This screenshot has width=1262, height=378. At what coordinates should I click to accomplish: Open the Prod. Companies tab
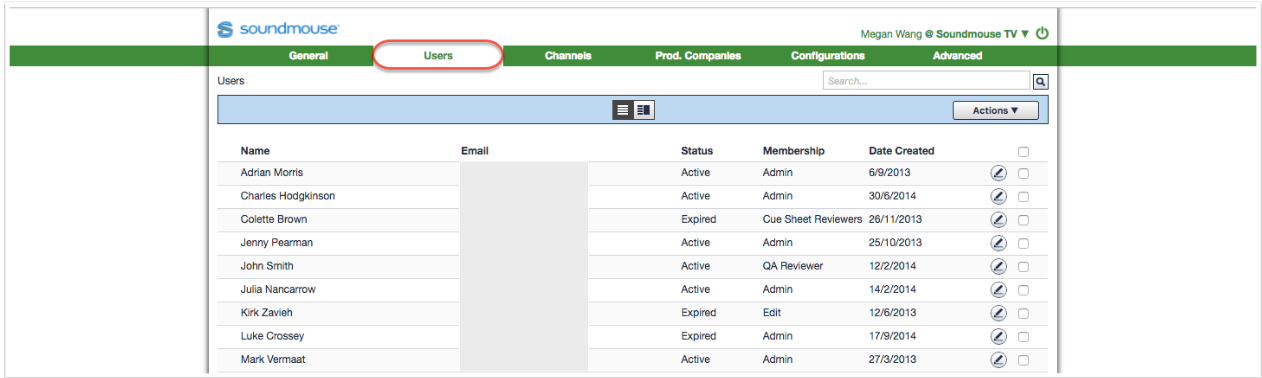[x=698, y=56]
